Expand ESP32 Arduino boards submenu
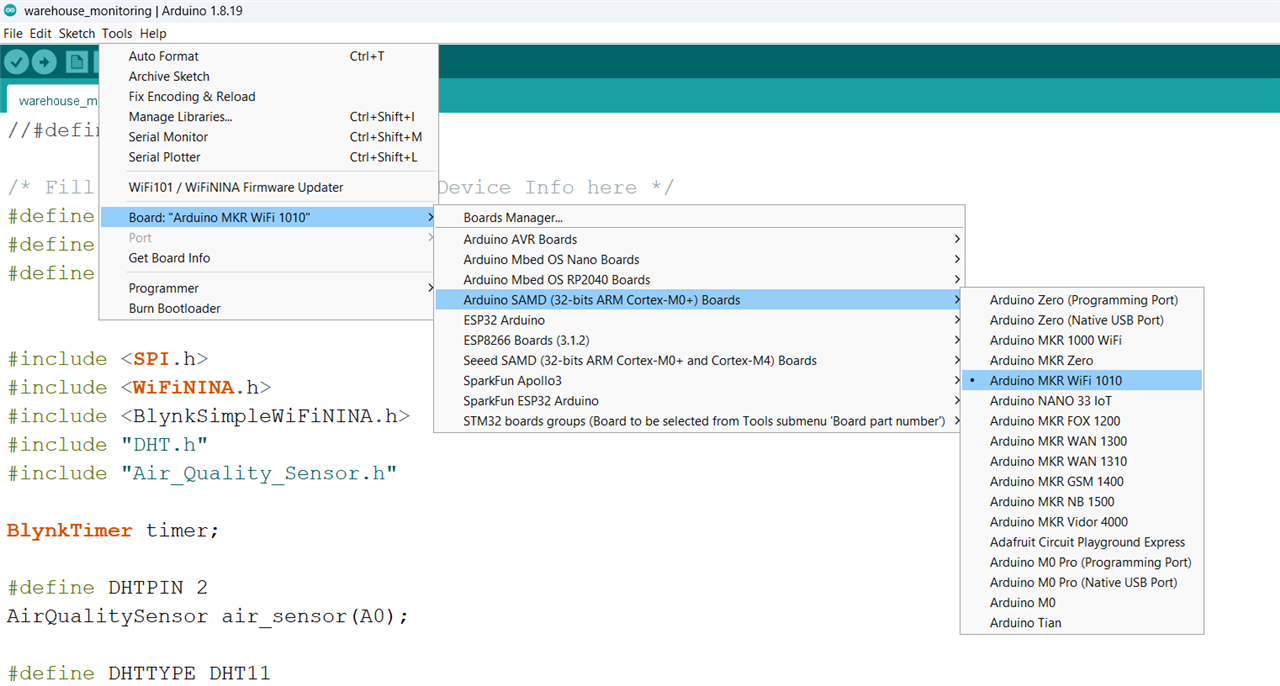1280x686 pixels. [x=504, y=321]
